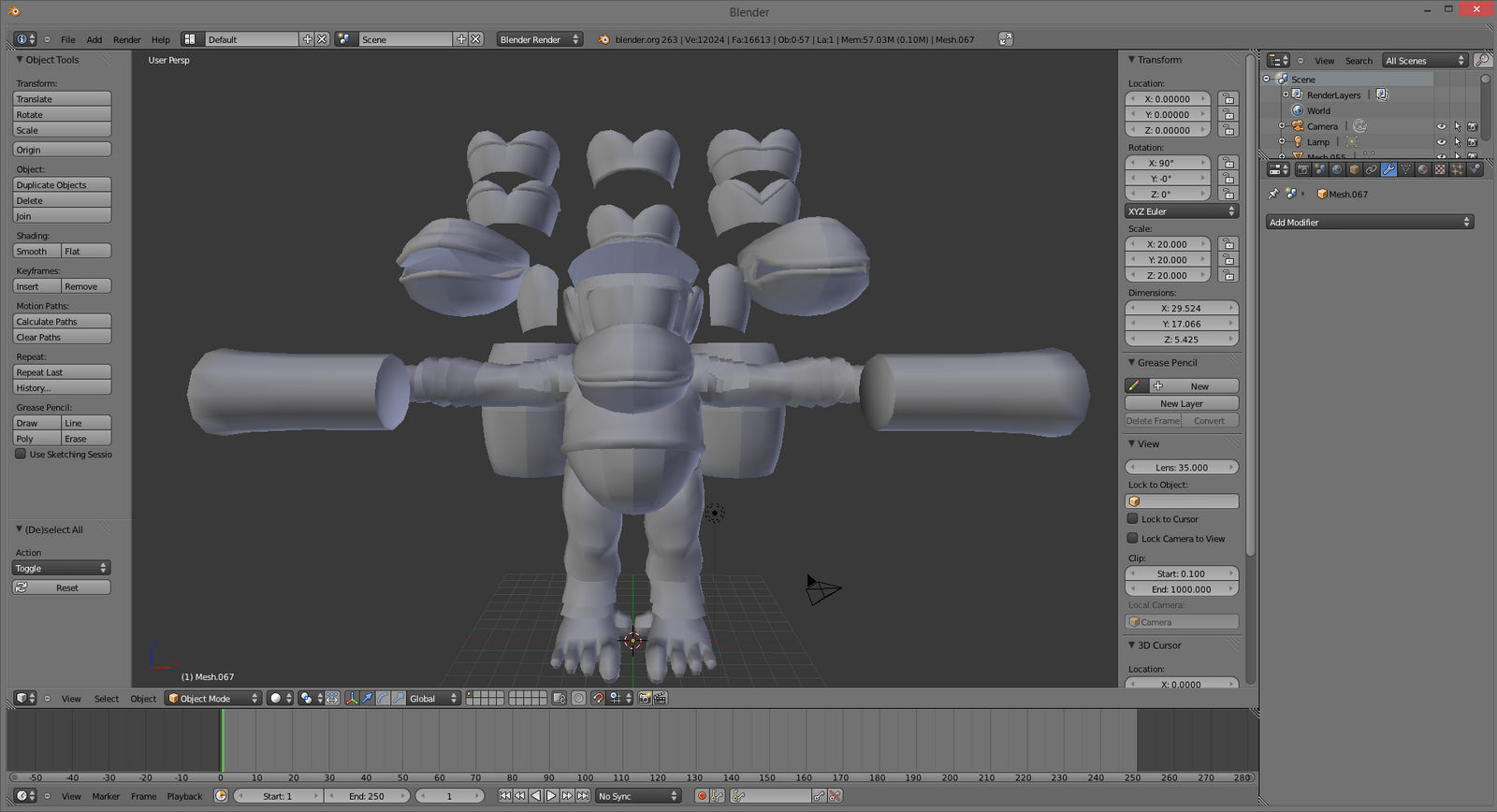This screenshot has width=1497, height=812.
Task: Open the File menu
Action: (68, 39)
